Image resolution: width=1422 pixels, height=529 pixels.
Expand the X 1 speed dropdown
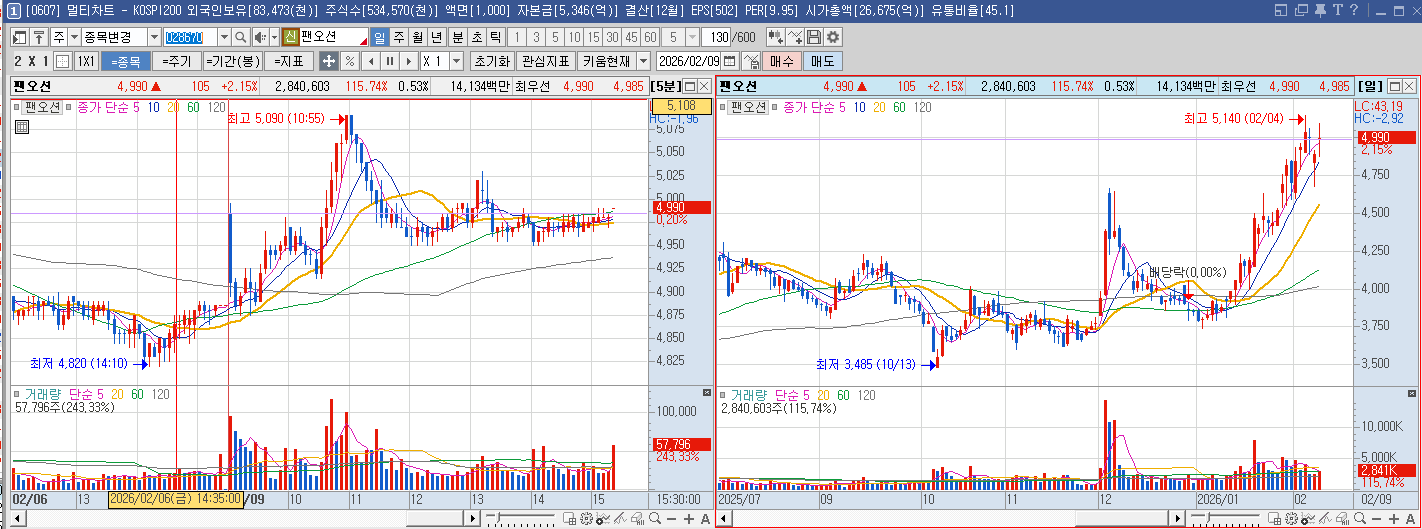[456, 61]
